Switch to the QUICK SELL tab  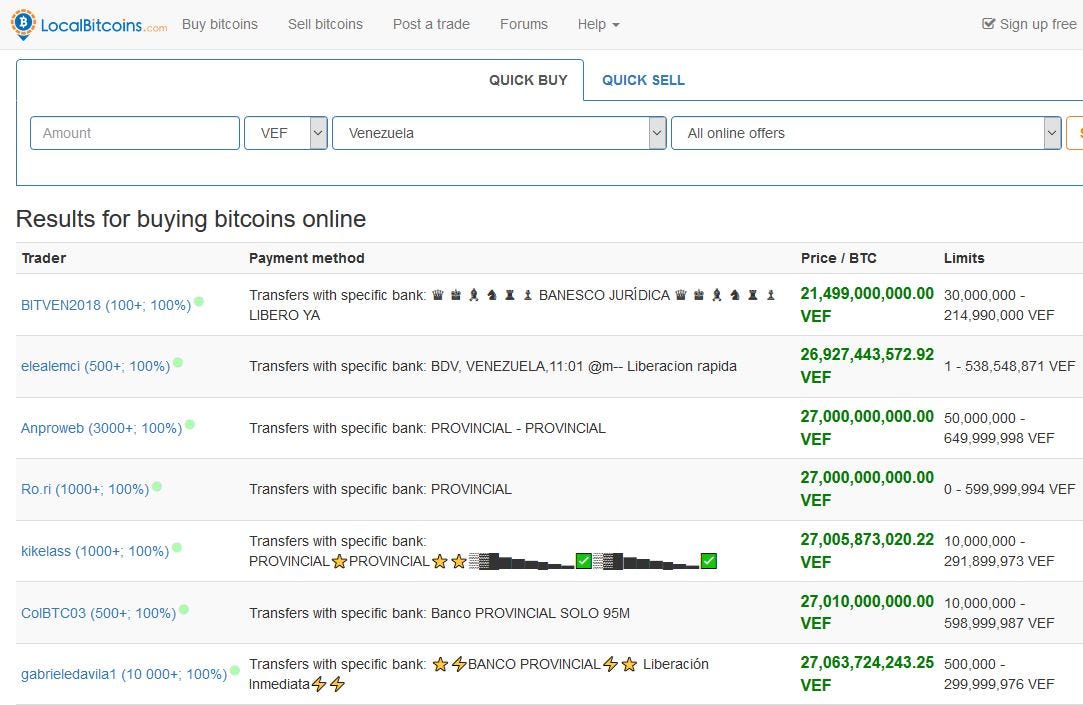click(x=643, y=80)
